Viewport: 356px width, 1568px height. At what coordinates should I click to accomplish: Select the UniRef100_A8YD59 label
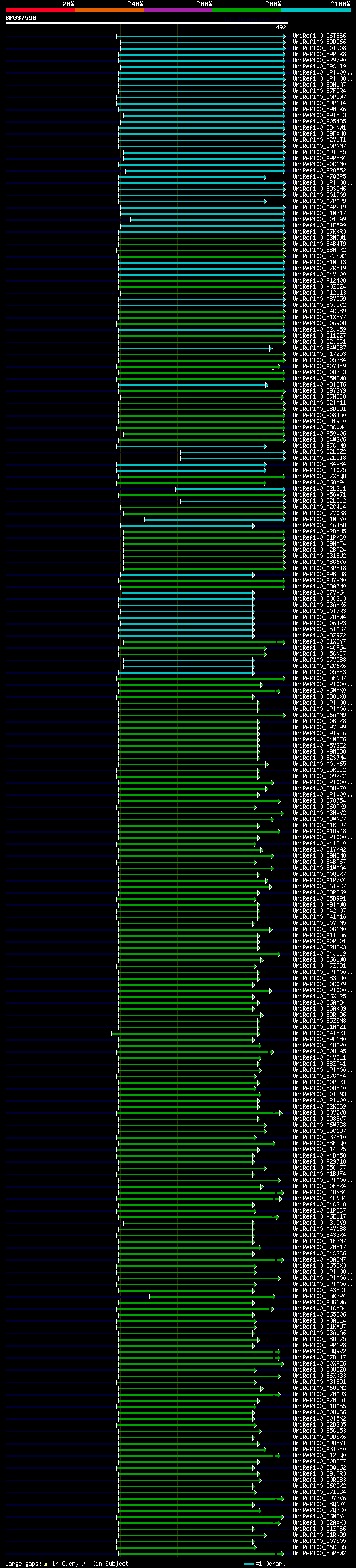coord(319,299)
